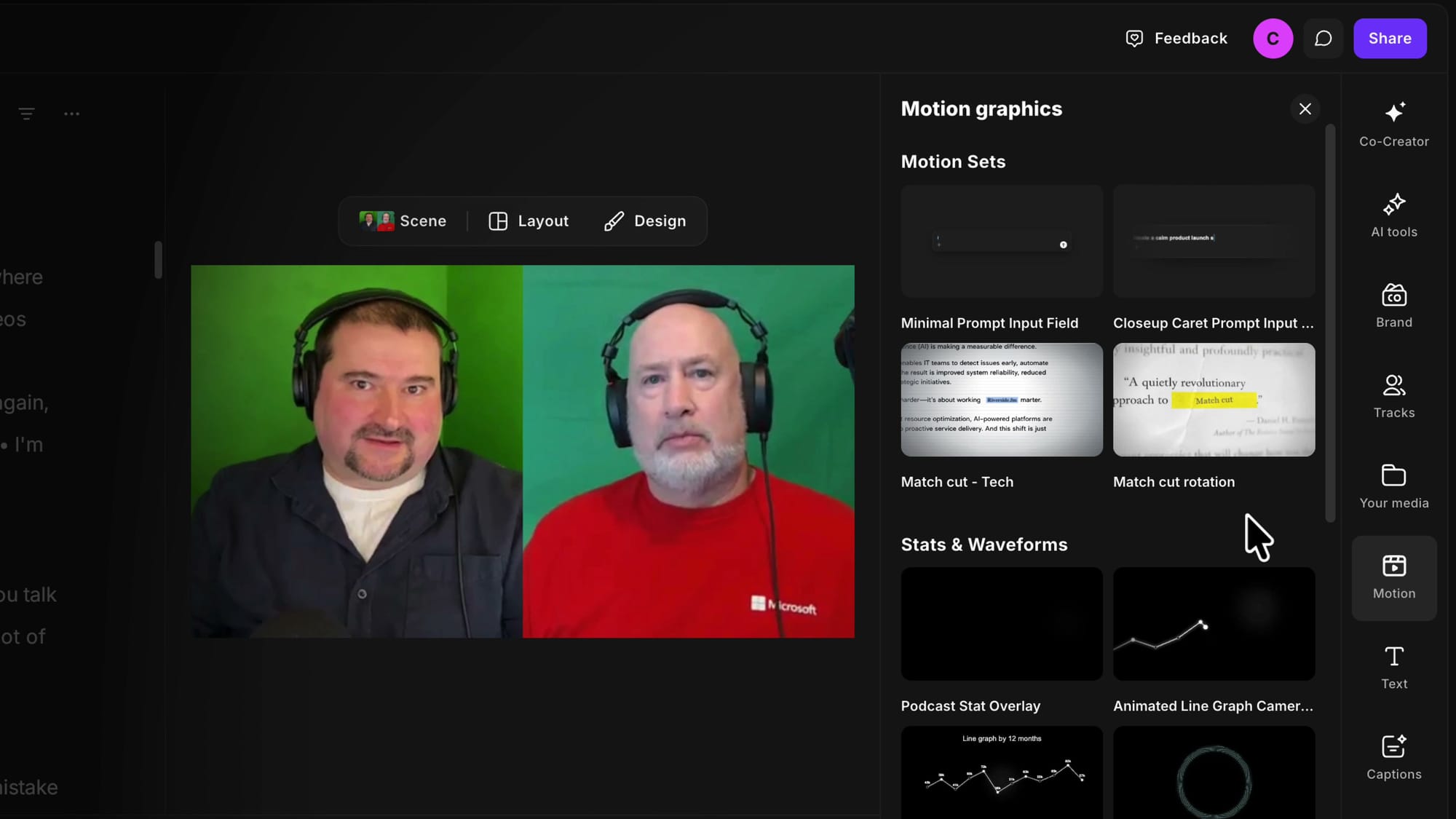The height and width of the screenshot is (819, 1456).
Task: Click the 'Stats & Waveforms' section heading
Action: click(x=984, y=545)
